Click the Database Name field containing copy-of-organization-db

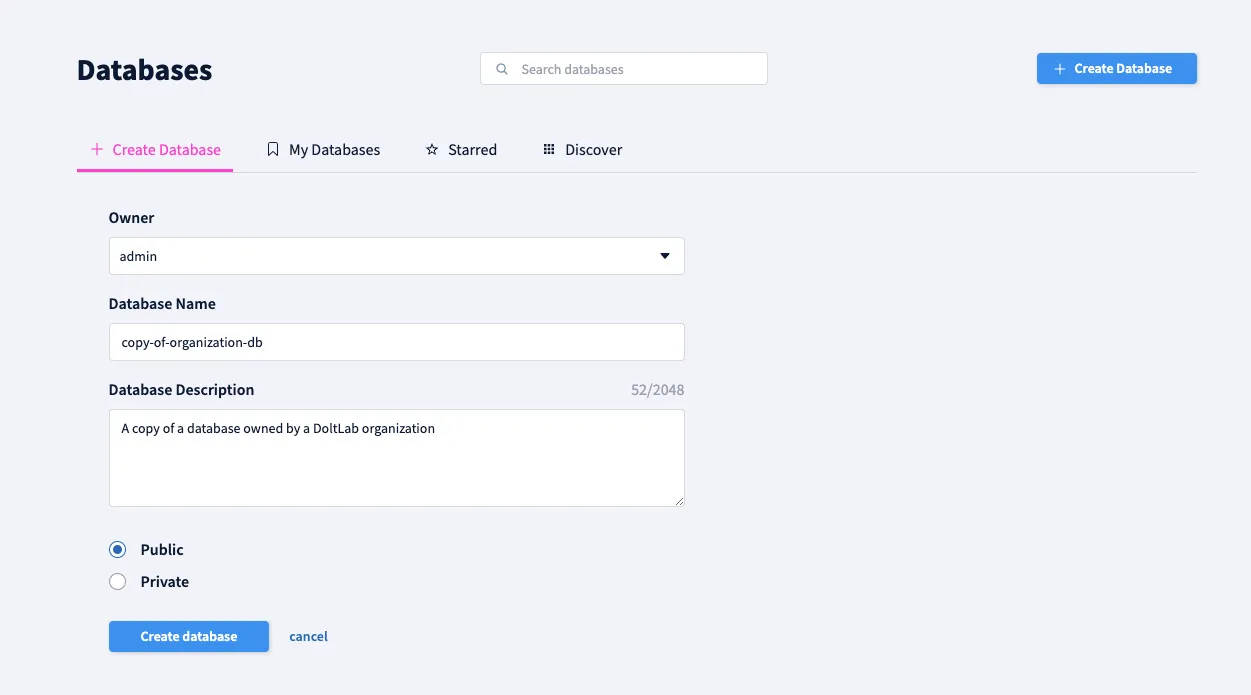[x=396, y=341]
